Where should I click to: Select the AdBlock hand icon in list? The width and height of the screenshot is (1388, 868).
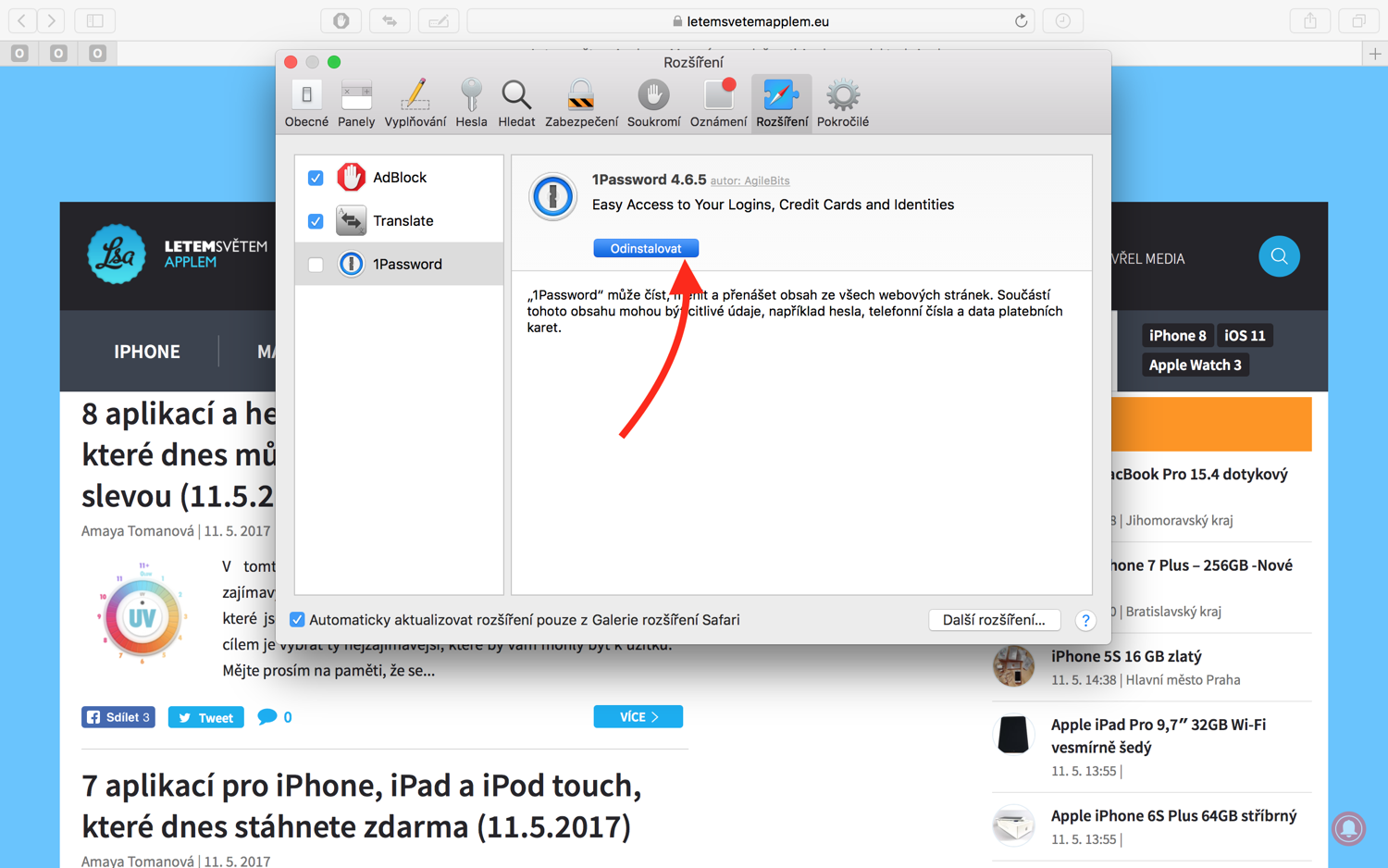point(351,177)
